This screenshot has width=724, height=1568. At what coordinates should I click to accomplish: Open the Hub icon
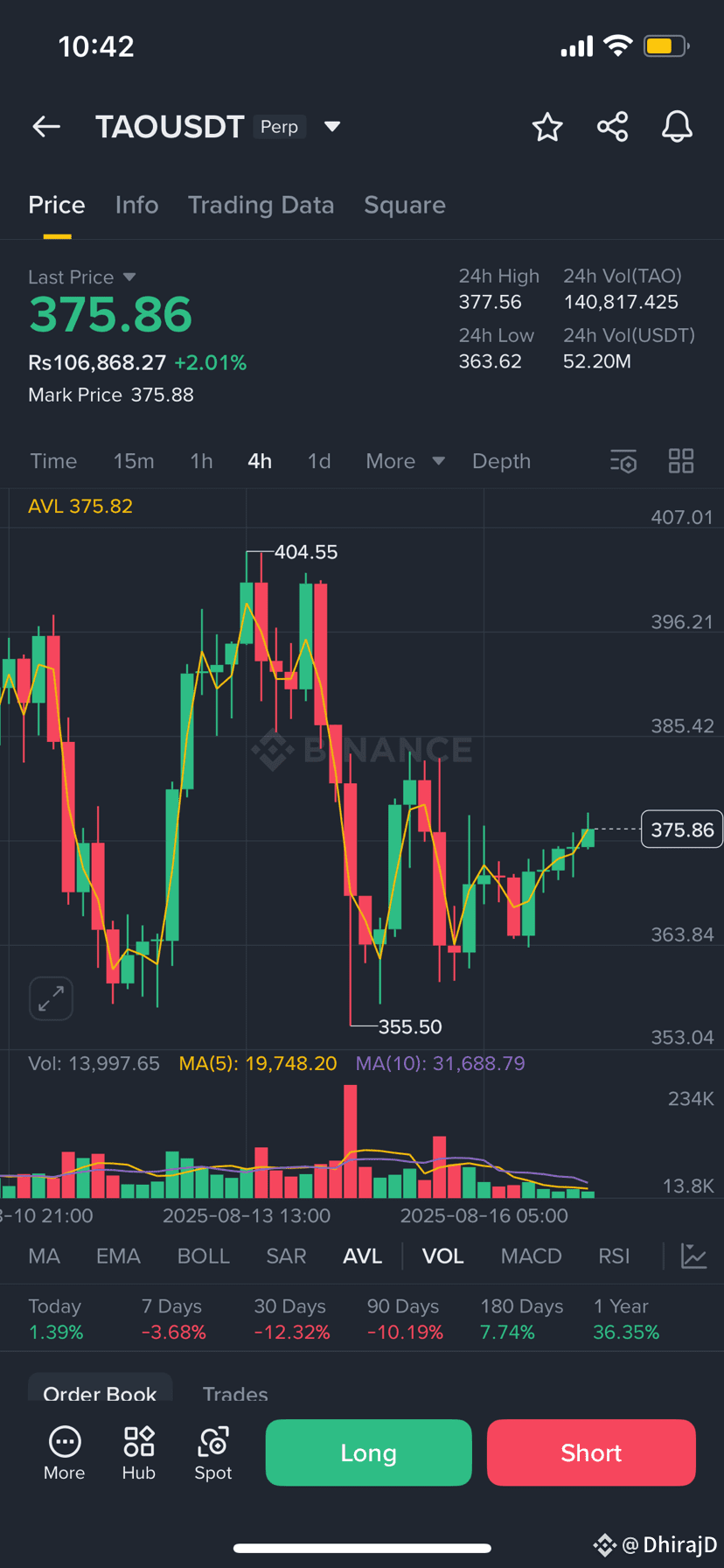tap(138, 1453)
